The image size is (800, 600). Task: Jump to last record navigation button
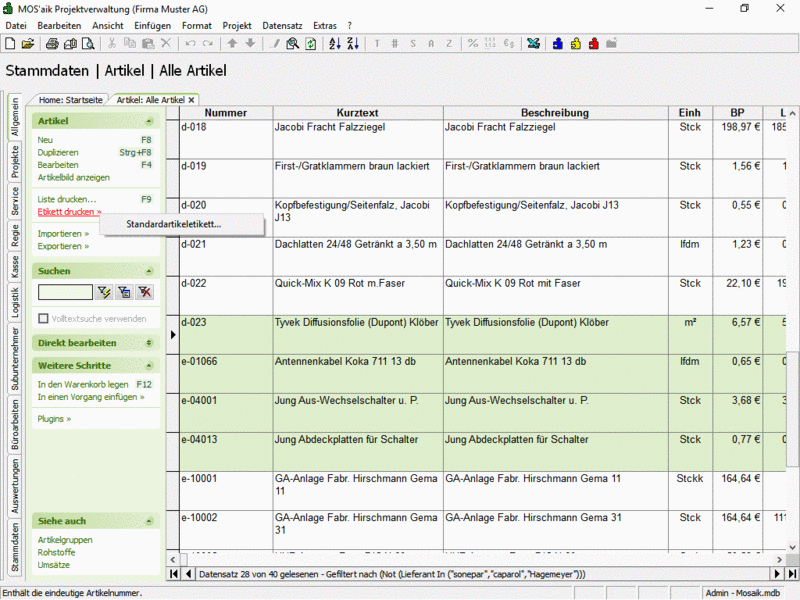point(792,574)
